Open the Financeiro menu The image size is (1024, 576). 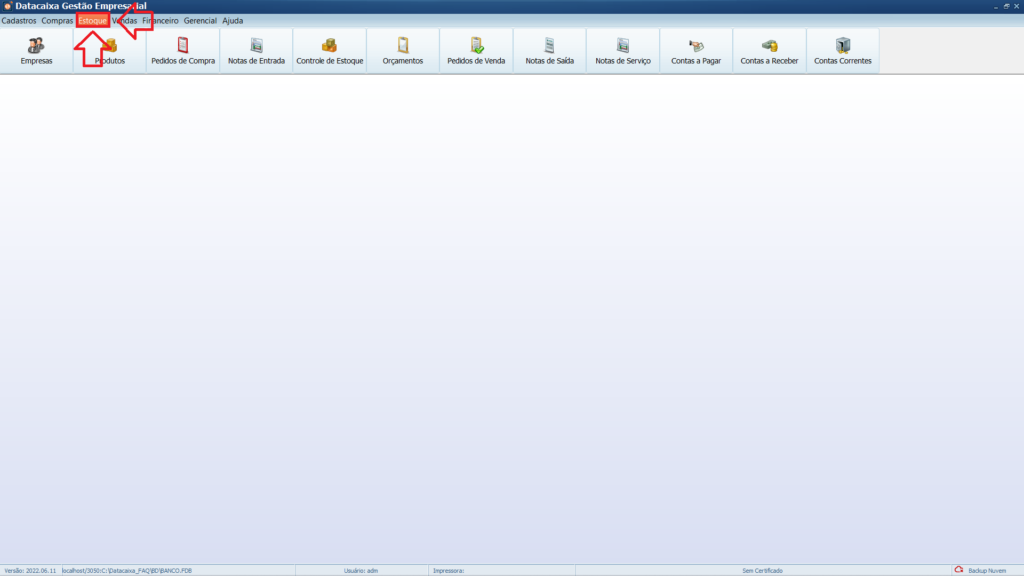click(161, 20)
